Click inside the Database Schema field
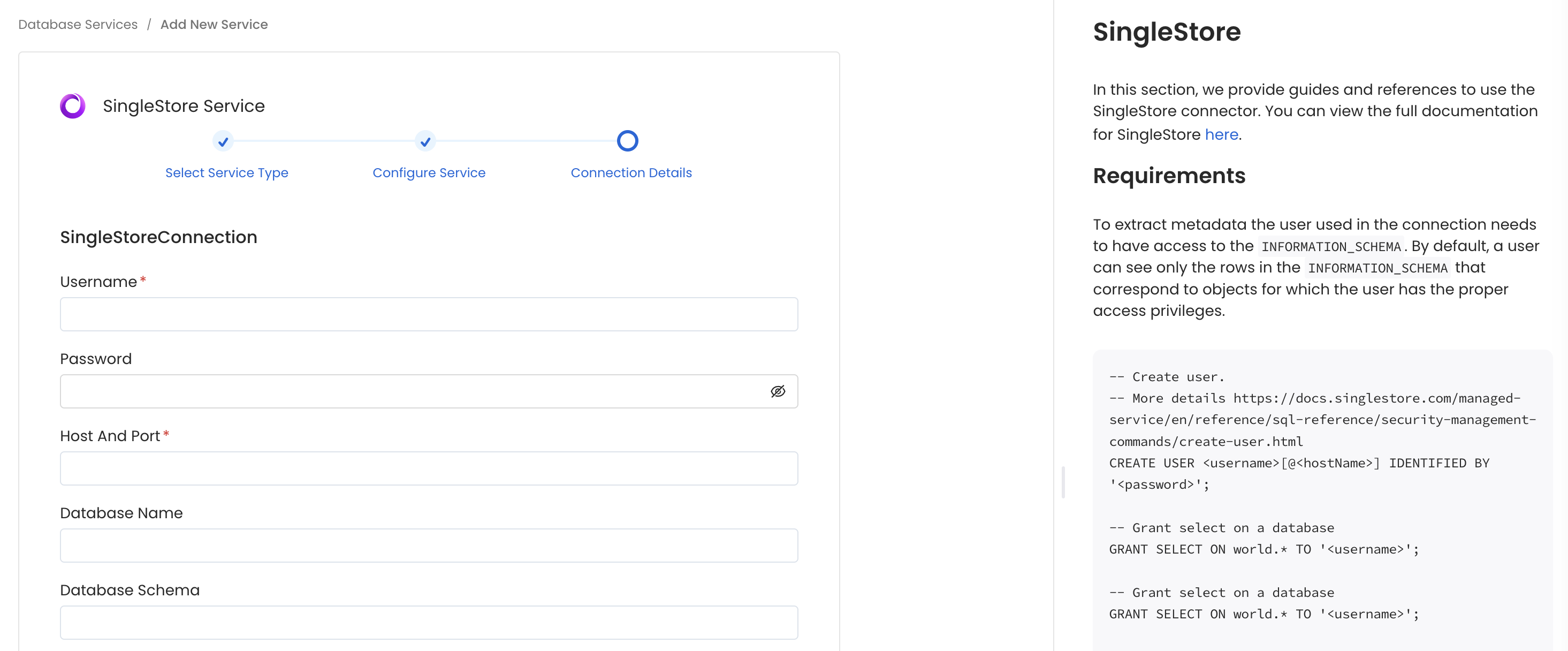This screenshot has width=1568, height=651. (x=429, y=622)
